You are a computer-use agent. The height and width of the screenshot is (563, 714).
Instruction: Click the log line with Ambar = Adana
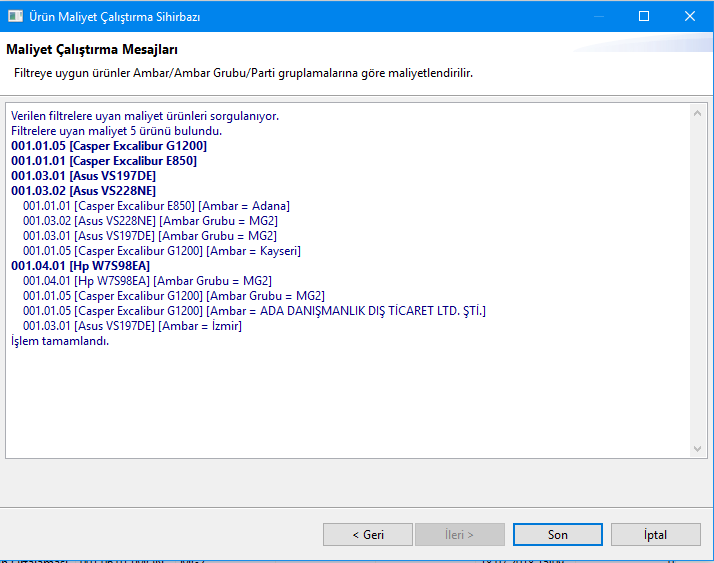point(156,206)
